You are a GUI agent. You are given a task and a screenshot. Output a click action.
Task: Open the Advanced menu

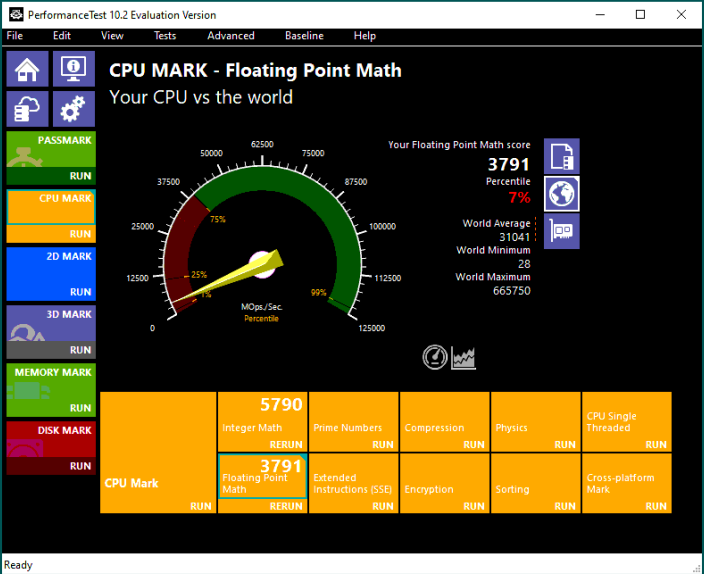coord(231,35)
